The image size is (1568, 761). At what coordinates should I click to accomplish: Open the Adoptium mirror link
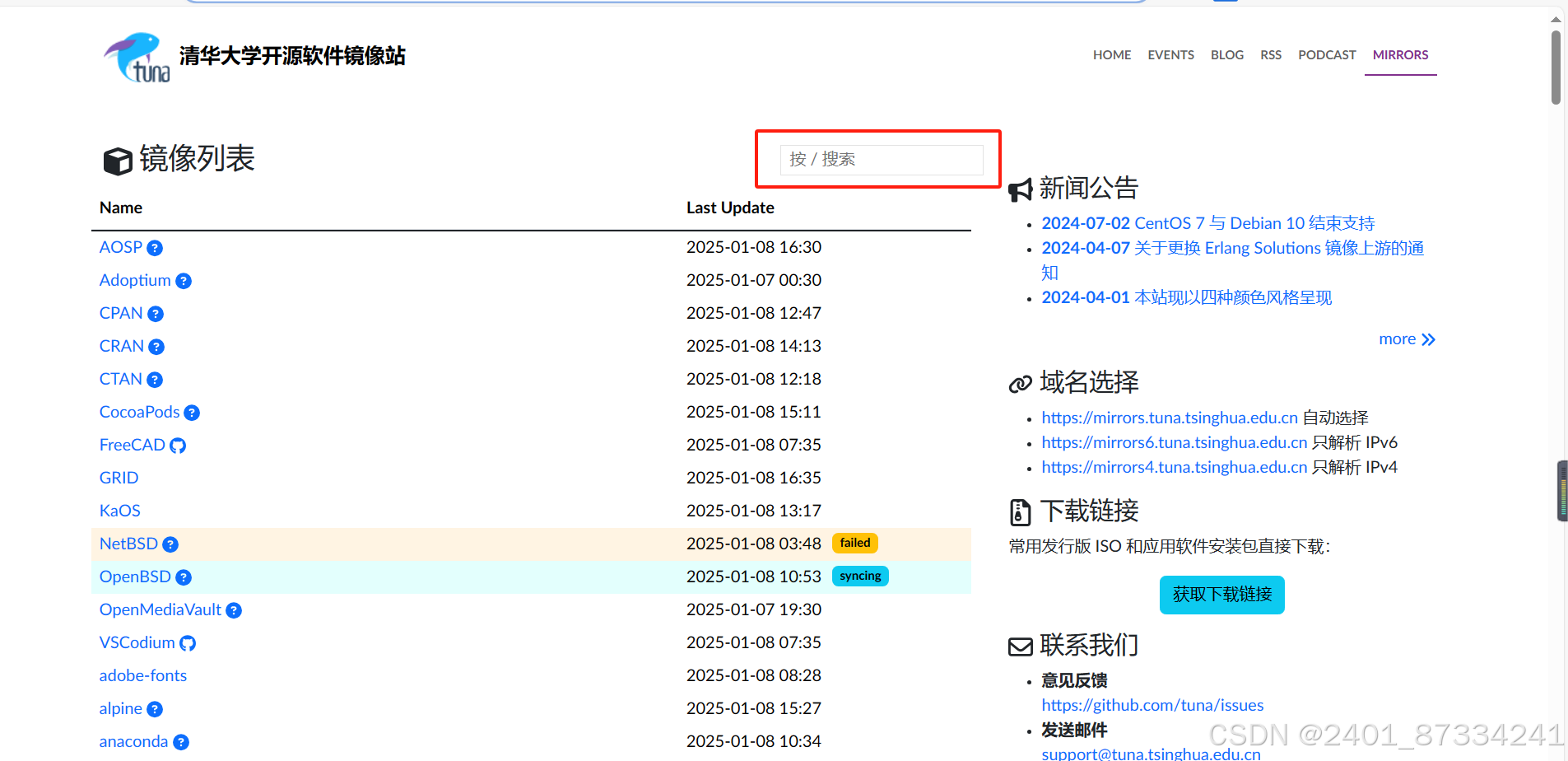tap(135, 280)
